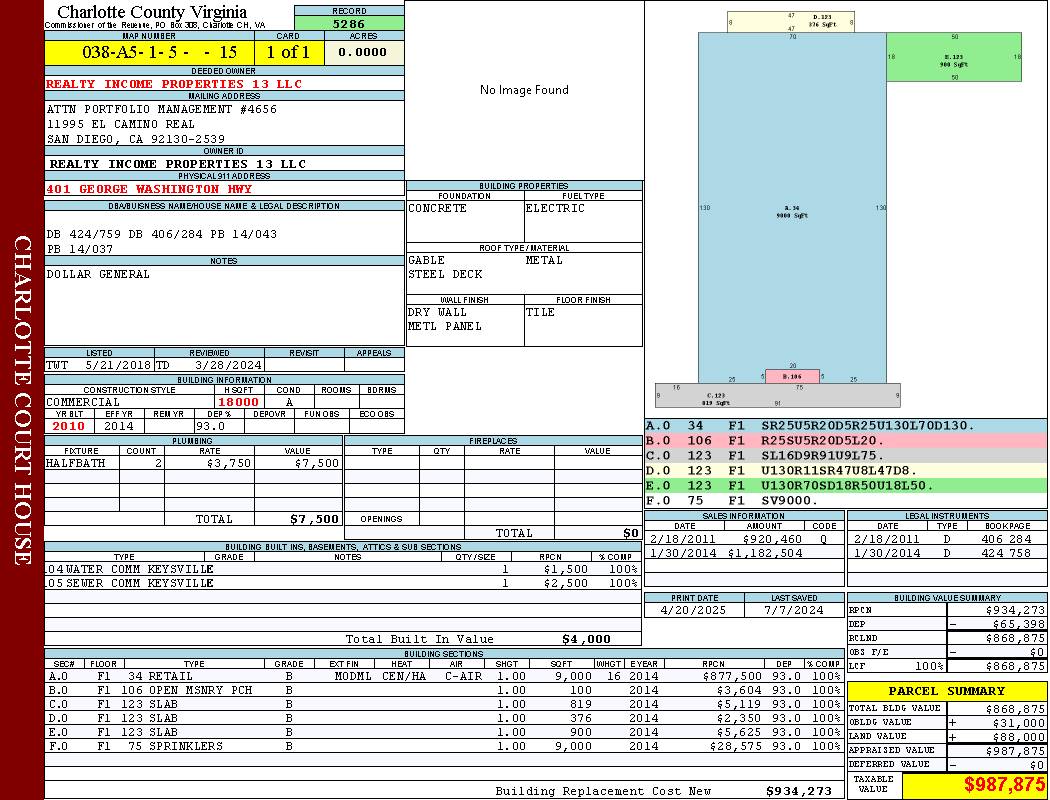1050x800 pixels.
Task: Click last saved date 7/7/2024
Action: tap(794, 611)
